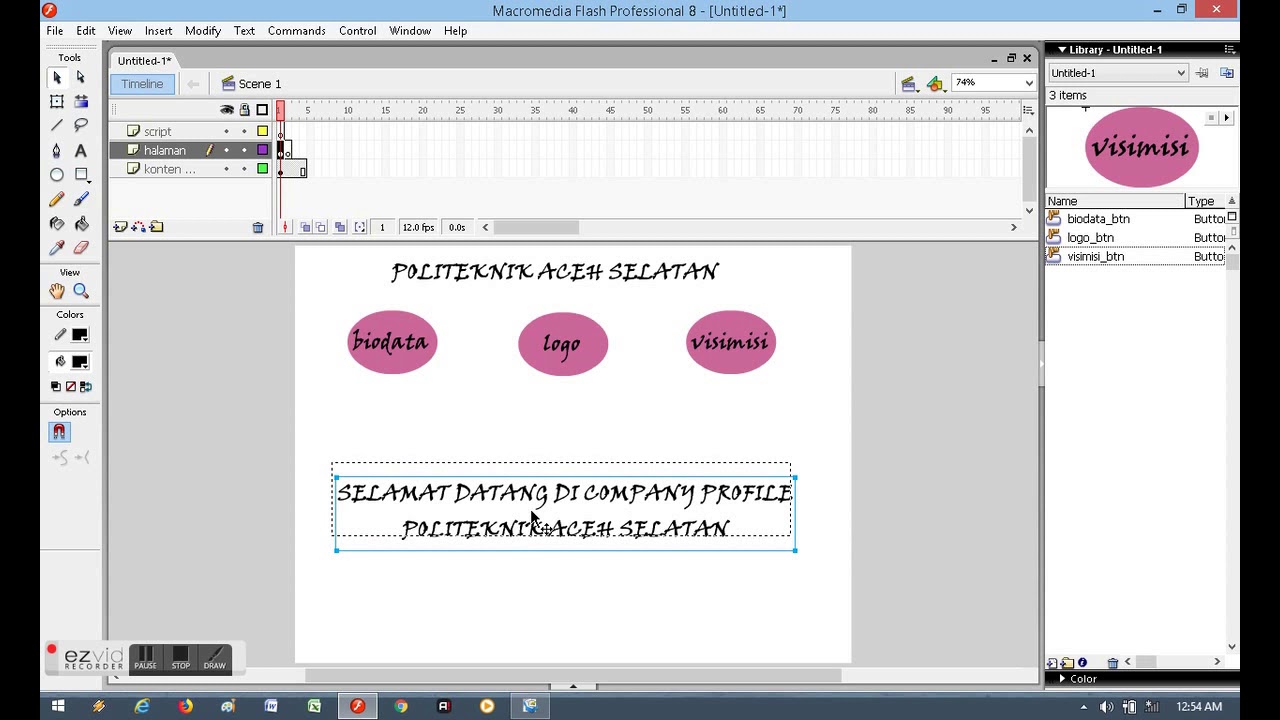Screen dimensions: 1280x720
Task: Open the stage zoom percentage dropdown
Action: (x=993, y=83)
